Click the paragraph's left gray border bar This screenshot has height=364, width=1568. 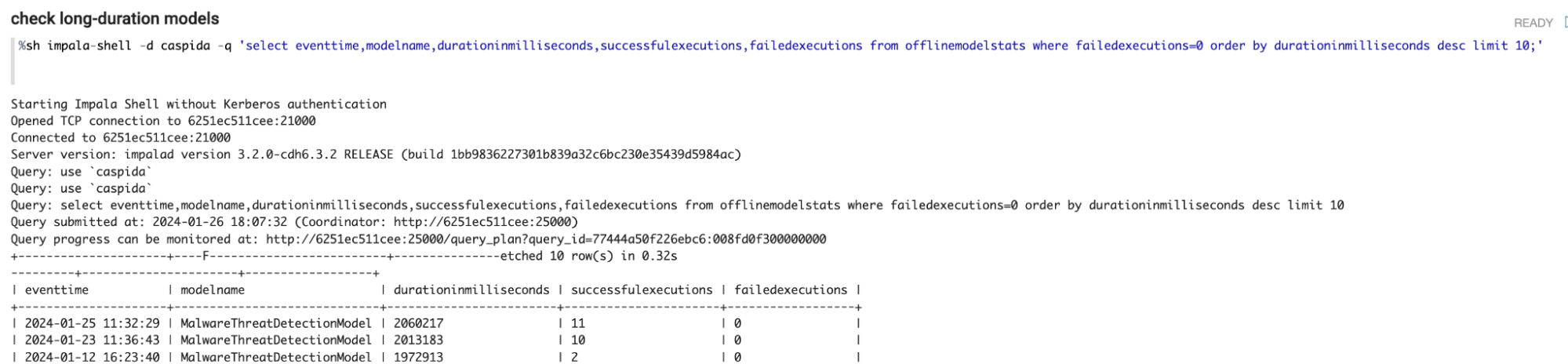click(x=13, y=60)
